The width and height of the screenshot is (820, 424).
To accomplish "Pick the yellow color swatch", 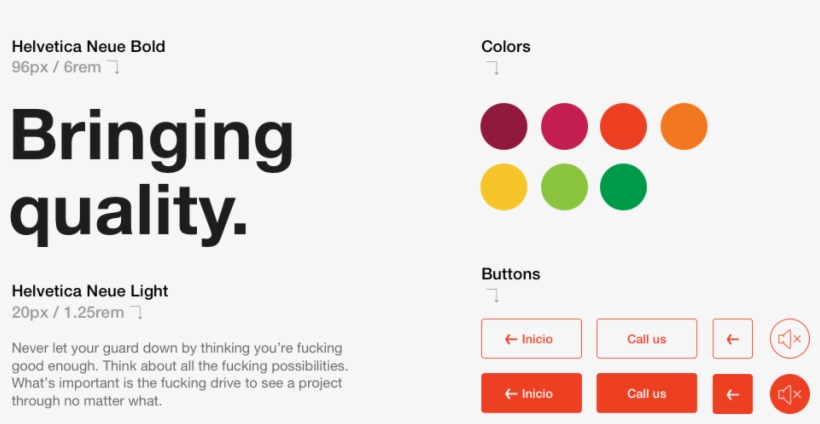I will (x=504, y=187).
